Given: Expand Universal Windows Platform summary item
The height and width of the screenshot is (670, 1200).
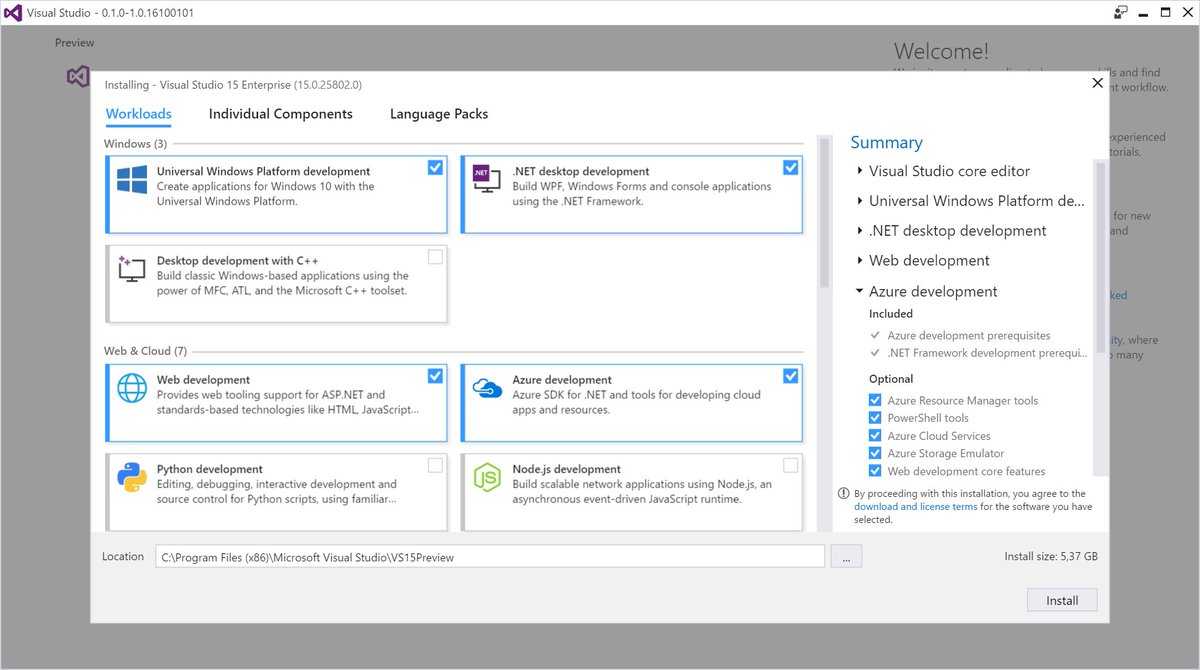Looking at the screenshot, I should (x=859, y=201).
